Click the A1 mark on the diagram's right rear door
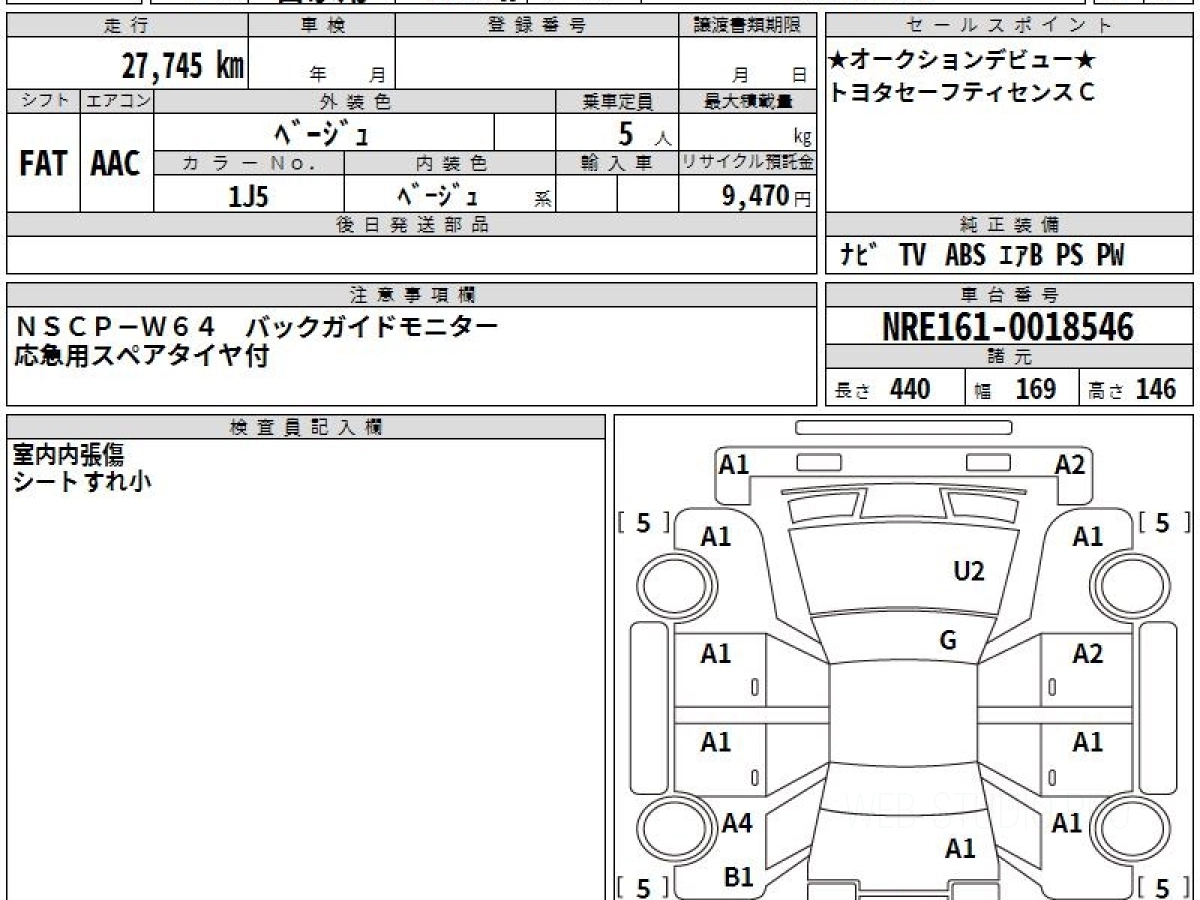This screenshot has height=900, width=1200. (1088, 742)
